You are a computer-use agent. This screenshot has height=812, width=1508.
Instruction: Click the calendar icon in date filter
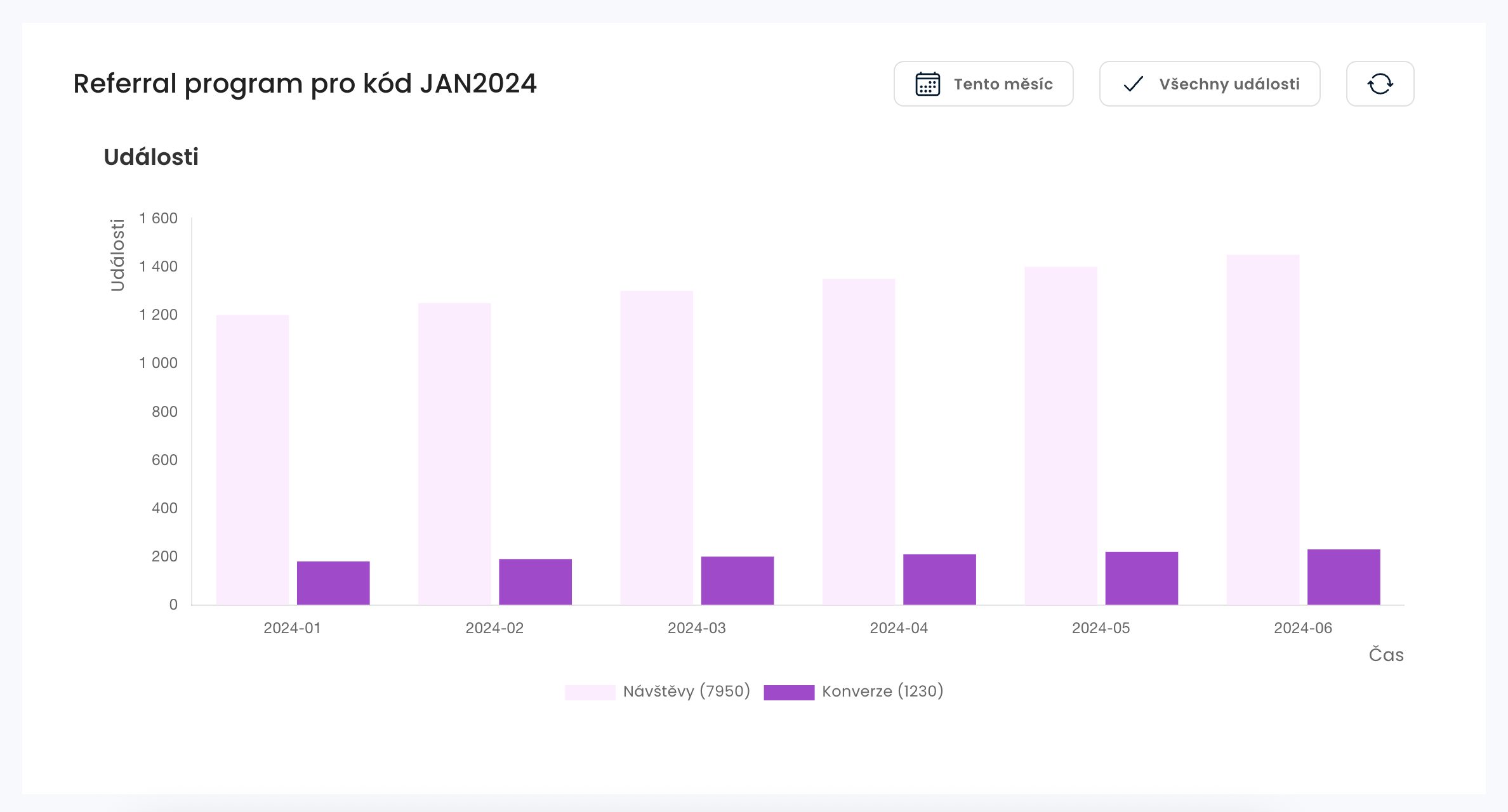coord(927,84)
